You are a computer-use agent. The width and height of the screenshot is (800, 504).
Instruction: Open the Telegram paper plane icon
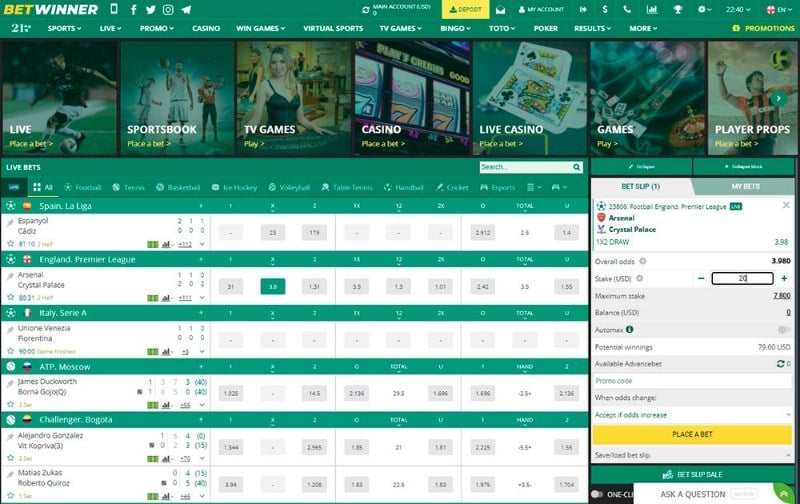pos(186,10)
